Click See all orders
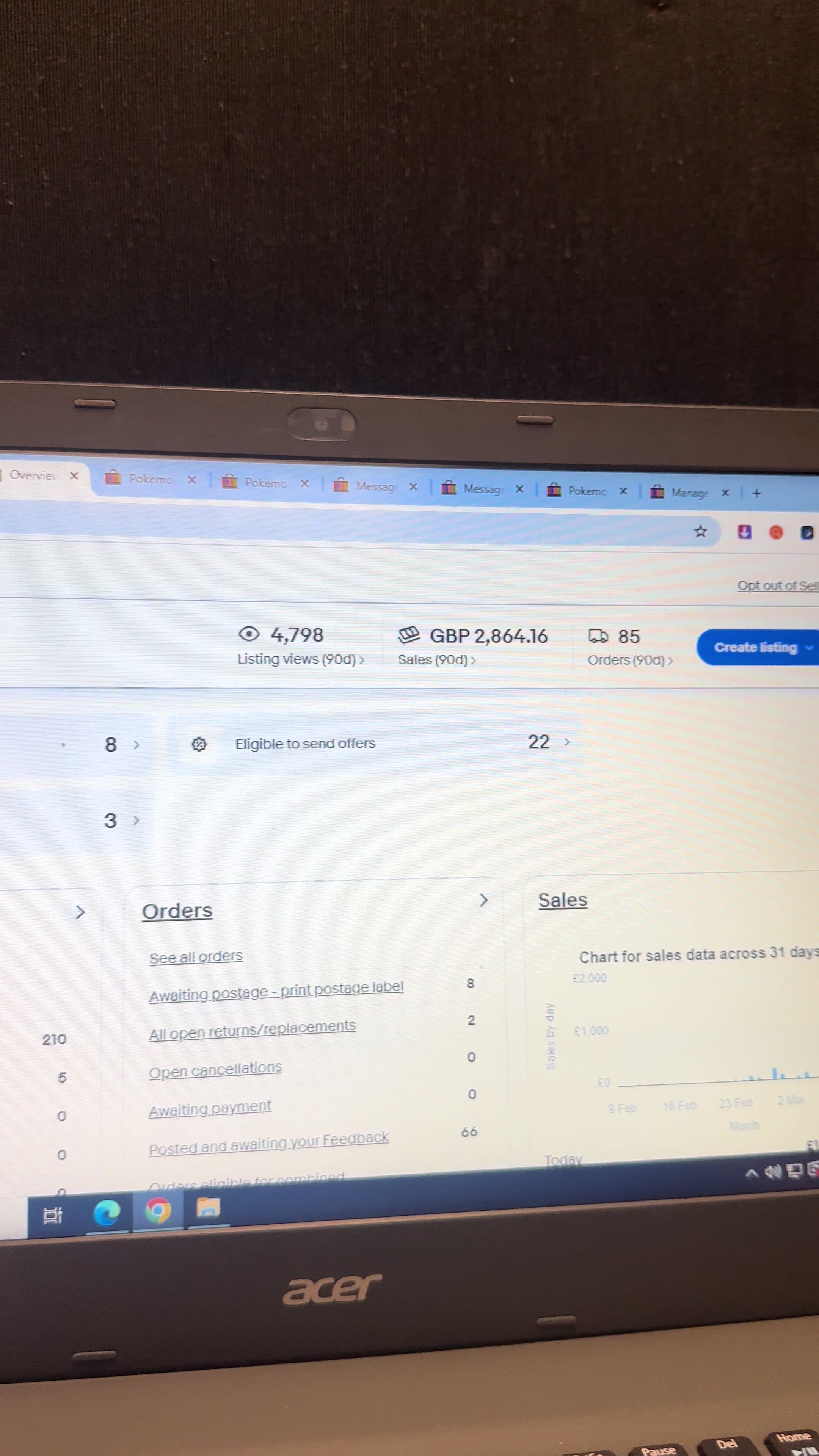Image resolution: width=819 pixels, height=1456 pixels. click(x=196, y=957)
